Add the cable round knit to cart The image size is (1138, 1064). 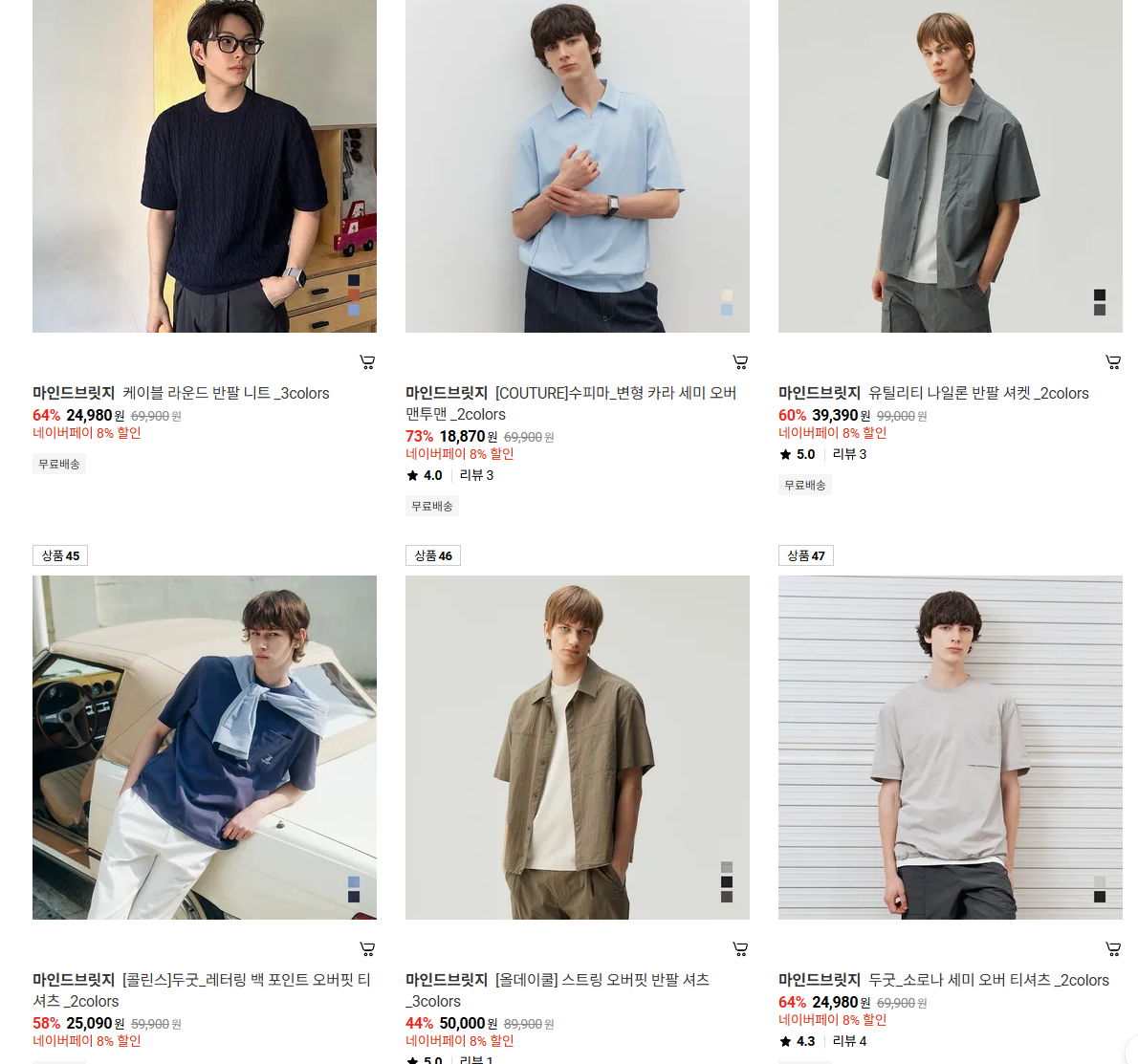tap(367, 362)
